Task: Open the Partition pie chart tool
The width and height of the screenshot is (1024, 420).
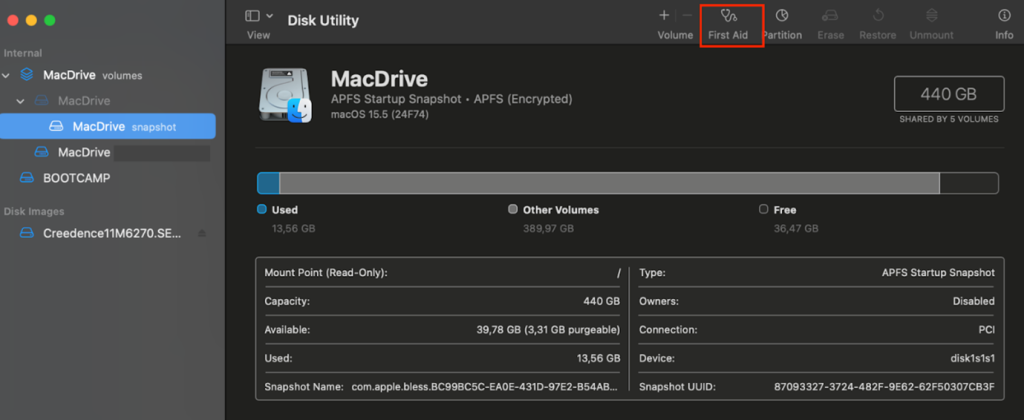Action: pyautogui.click(x=782, y=15)
